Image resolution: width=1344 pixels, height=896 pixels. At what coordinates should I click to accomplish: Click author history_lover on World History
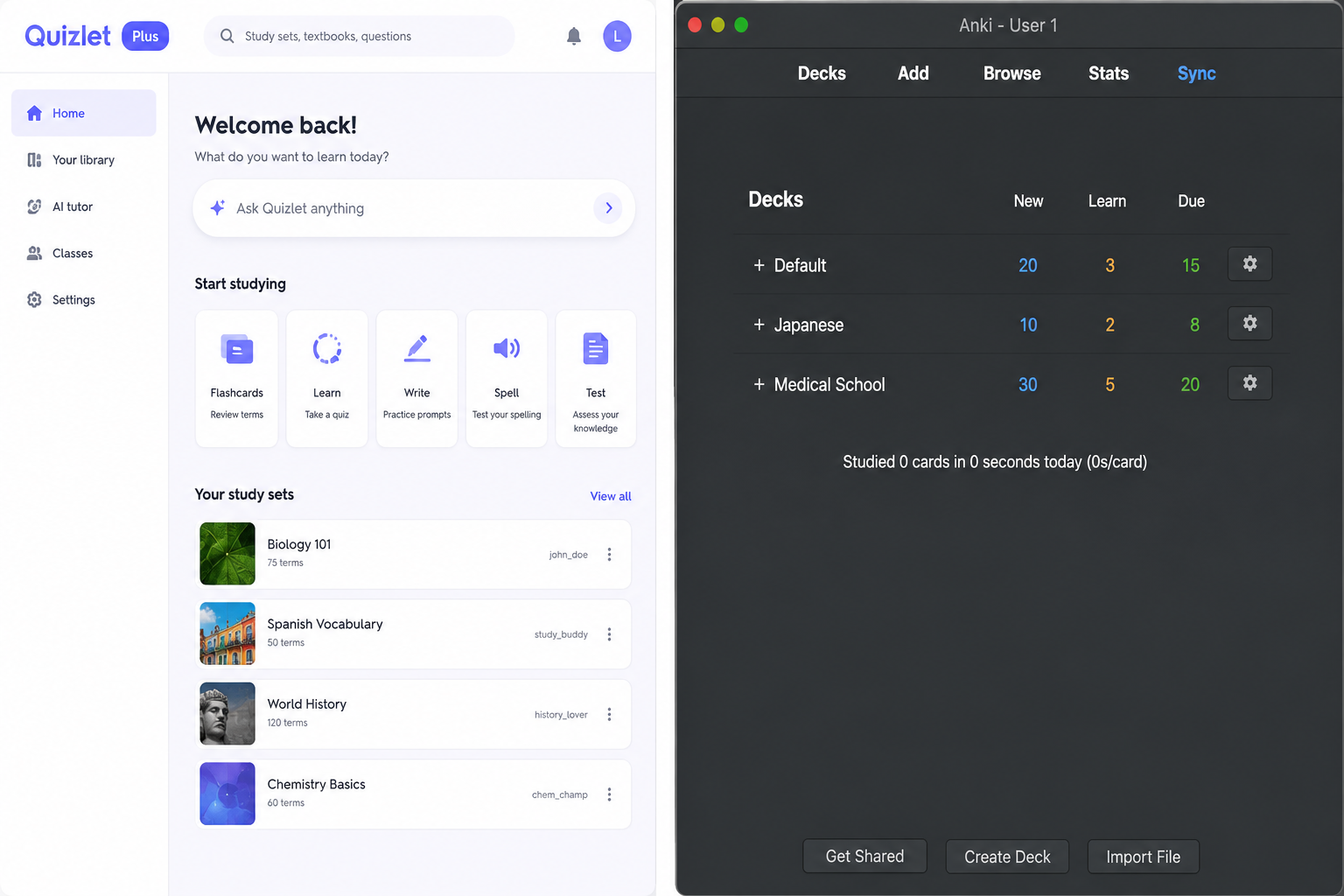(x=561, y=715)
